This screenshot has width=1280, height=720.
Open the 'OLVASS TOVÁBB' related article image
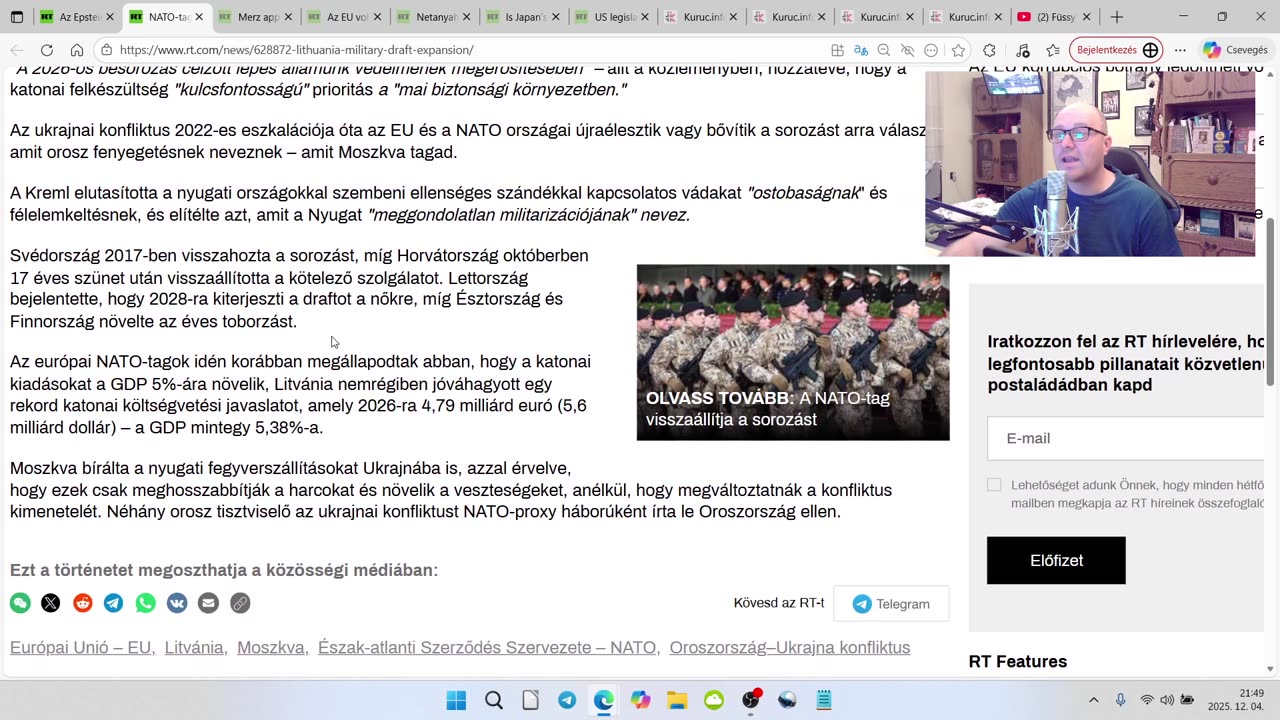pos(793,352)
